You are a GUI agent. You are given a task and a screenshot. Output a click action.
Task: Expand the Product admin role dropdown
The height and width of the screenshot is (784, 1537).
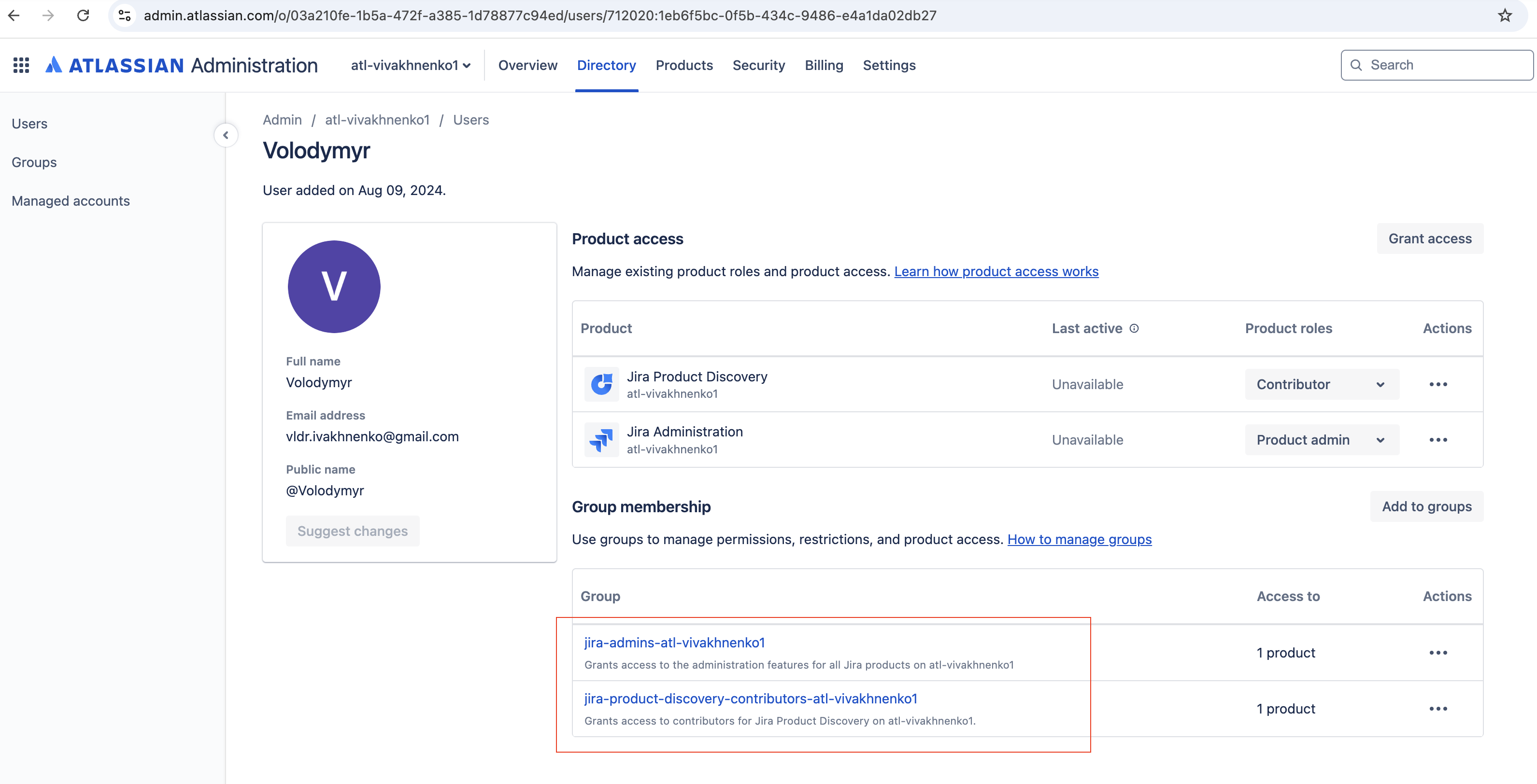(1322, 440)
